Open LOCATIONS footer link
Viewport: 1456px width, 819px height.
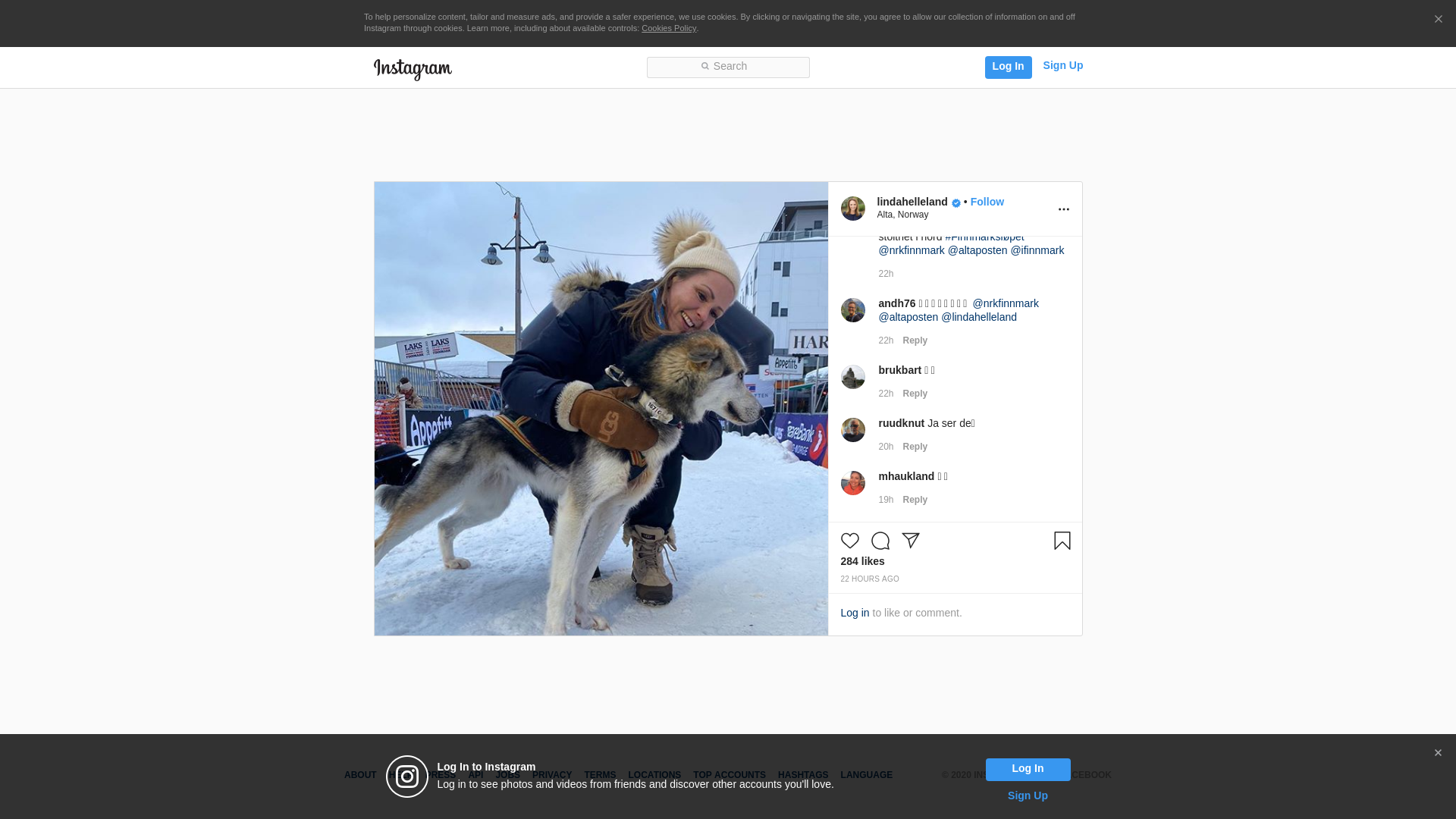click(654, 775)
